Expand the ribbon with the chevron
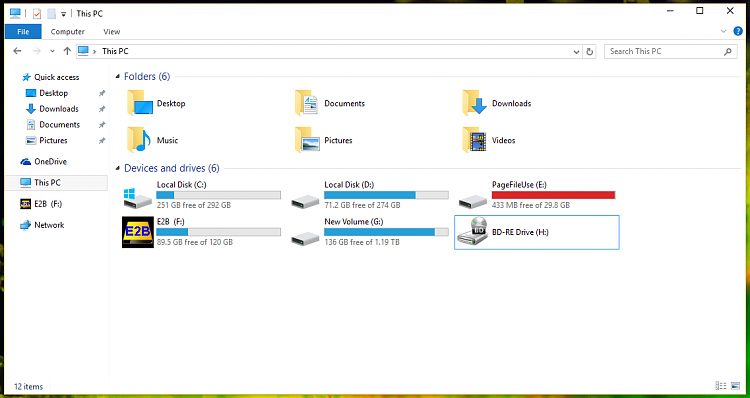 [723, 31]
